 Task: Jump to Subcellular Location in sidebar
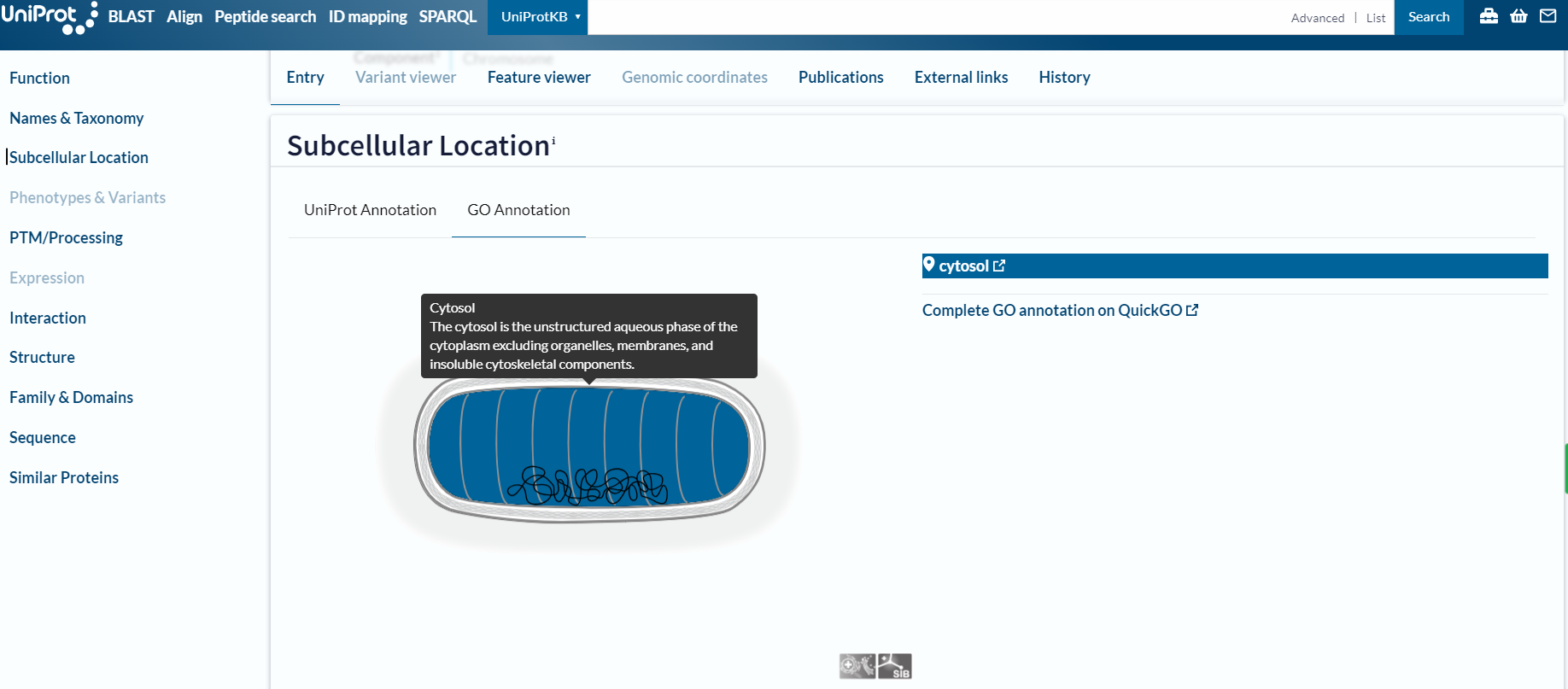(x=79, y=157)
